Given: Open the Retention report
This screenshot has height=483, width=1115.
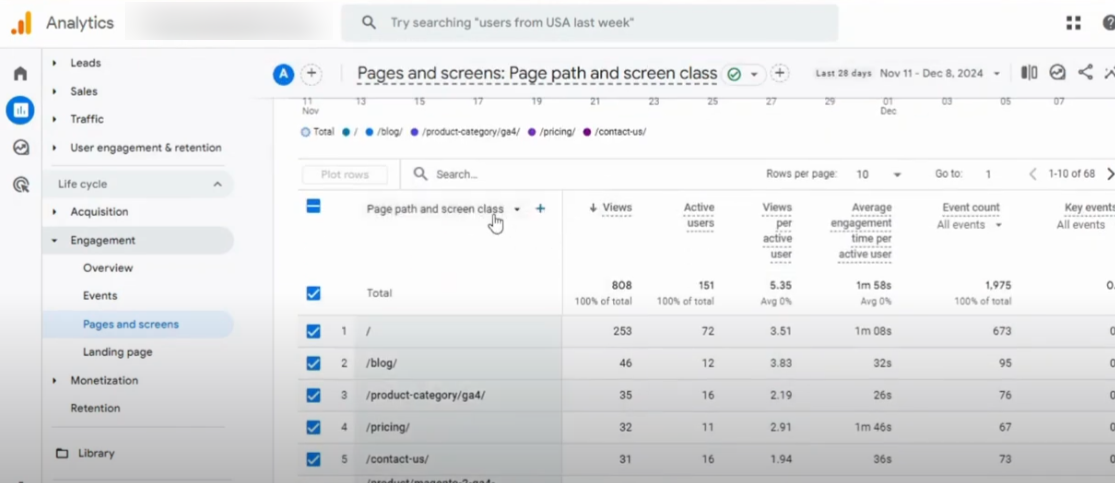Looking at the screenshot, I should 95,408.
